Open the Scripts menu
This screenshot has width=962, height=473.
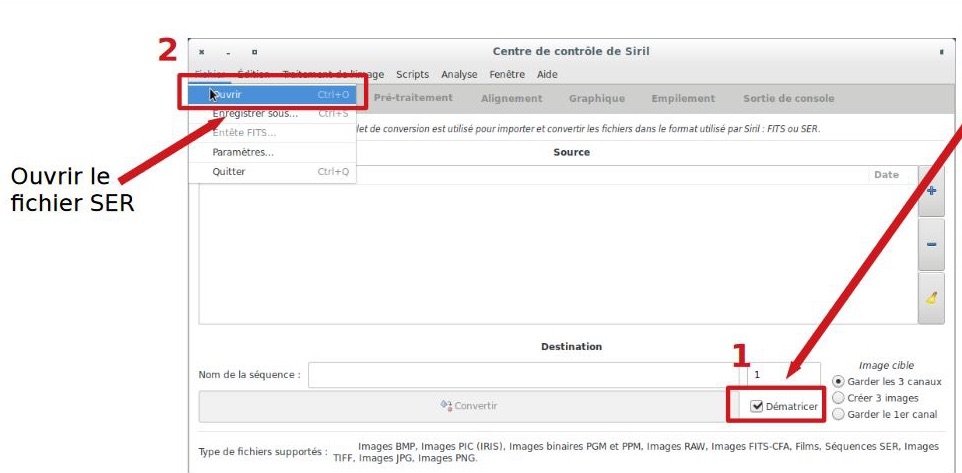[x=412, y=74]
